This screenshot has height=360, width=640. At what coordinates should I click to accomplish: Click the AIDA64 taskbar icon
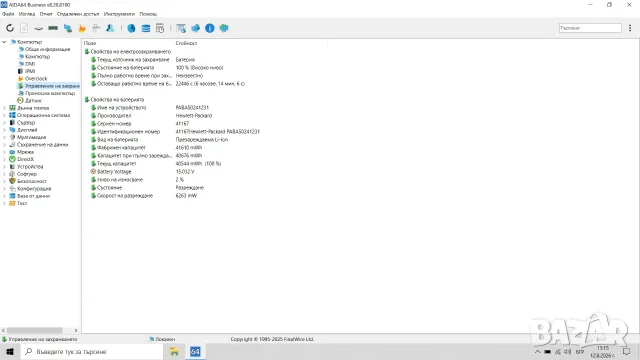click(195, 351)
